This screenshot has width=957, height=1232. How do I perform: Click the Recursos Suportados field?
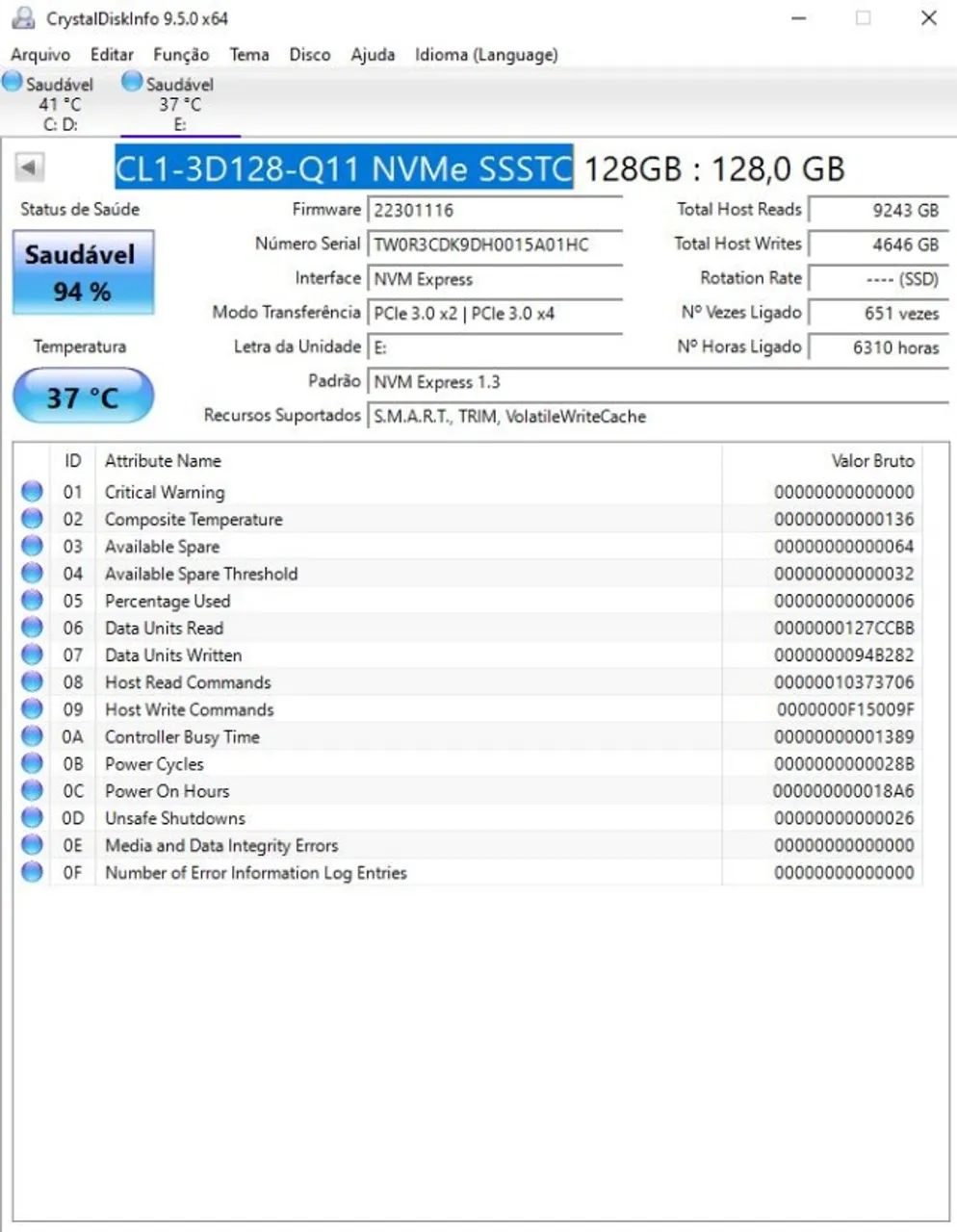pyautogui.click(x=658, y=417)
